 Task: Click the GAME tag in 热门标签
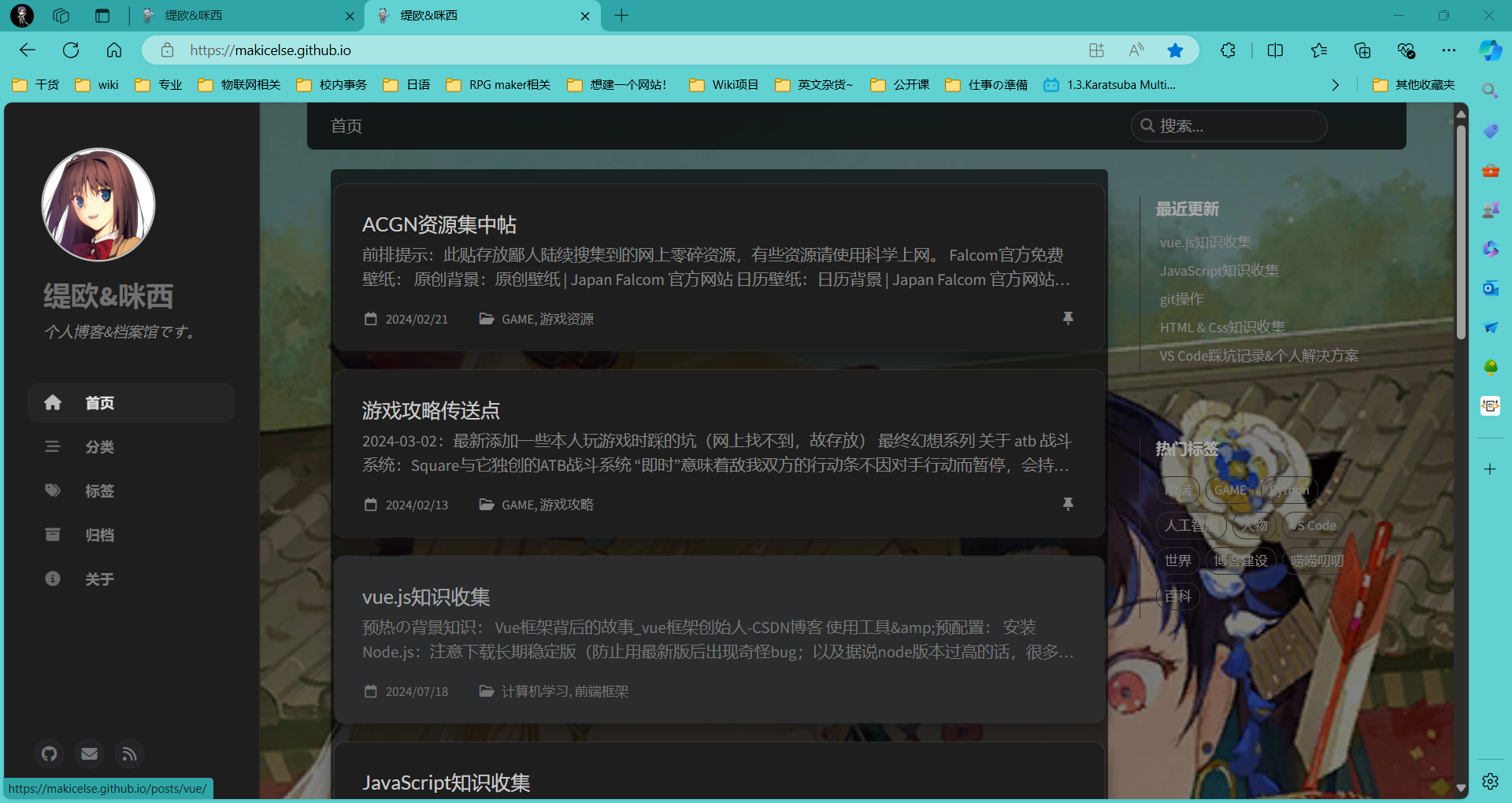click(x=1230, y=490)
